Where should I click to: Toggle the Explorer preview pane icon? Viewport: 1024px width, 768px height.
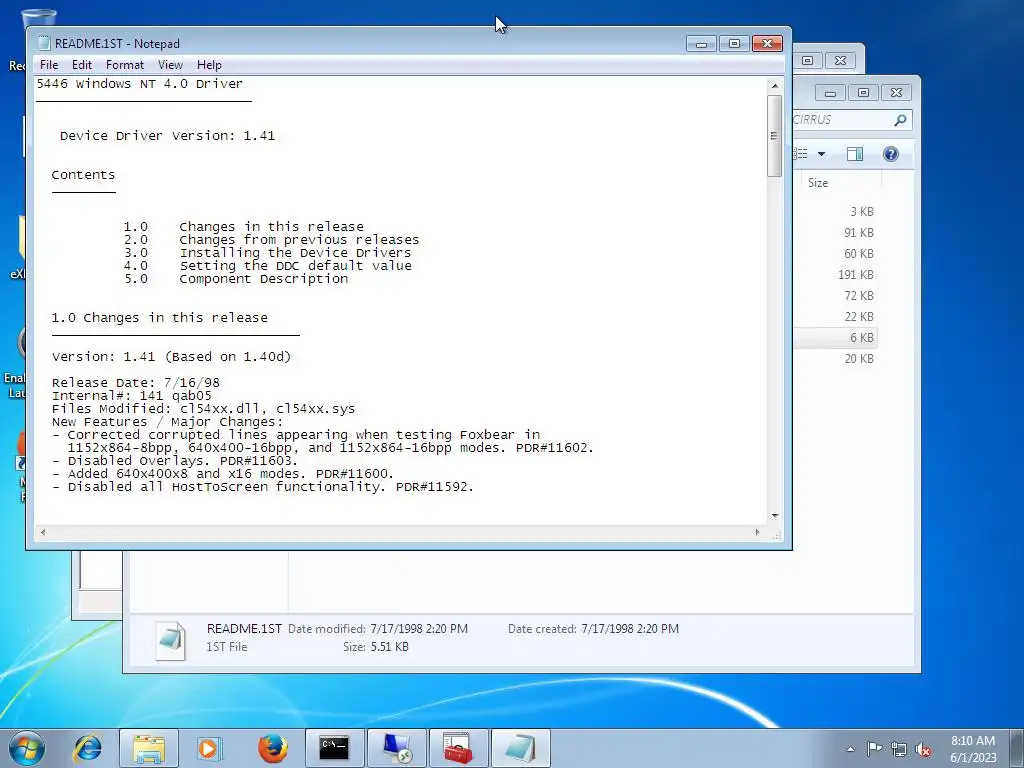pos(854,154)
